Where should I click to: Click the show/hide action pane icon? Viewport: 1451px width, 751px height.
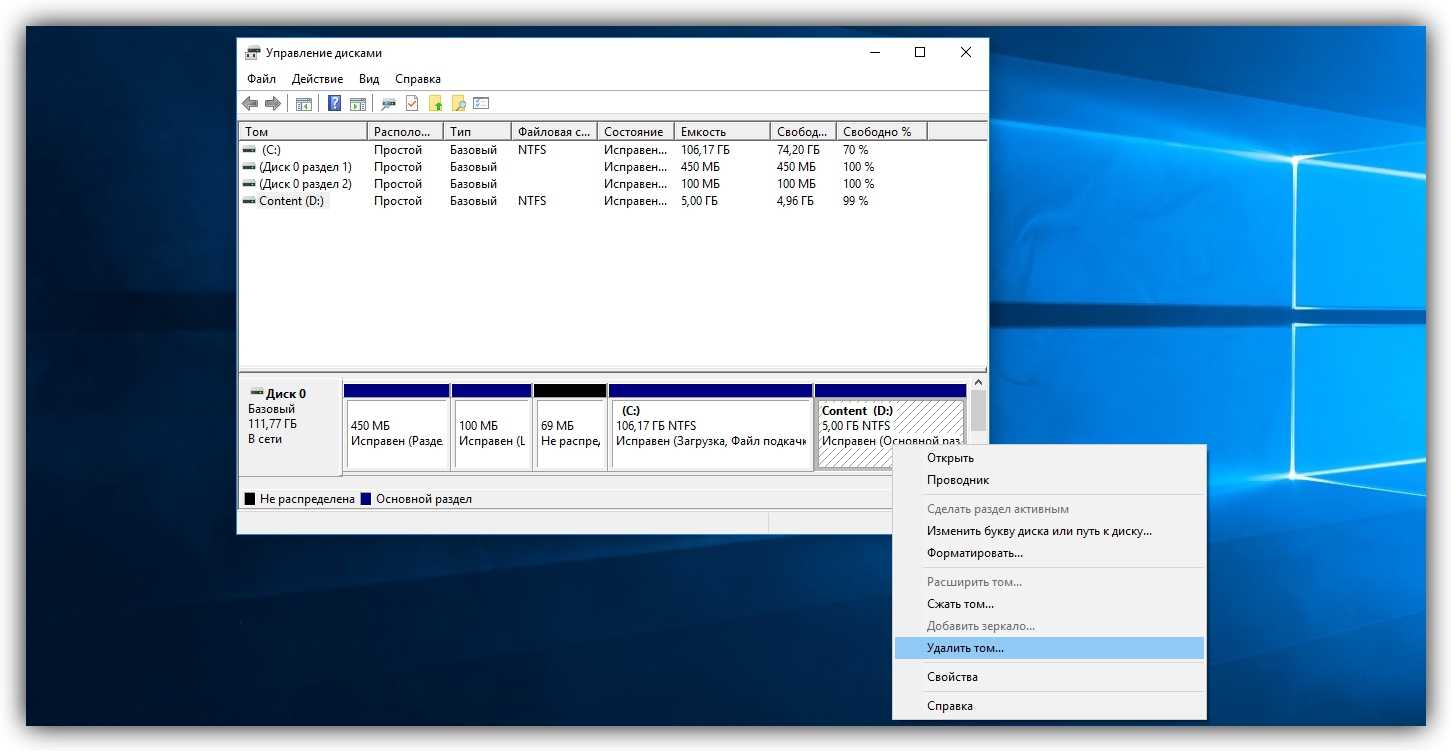pos(357,104)
